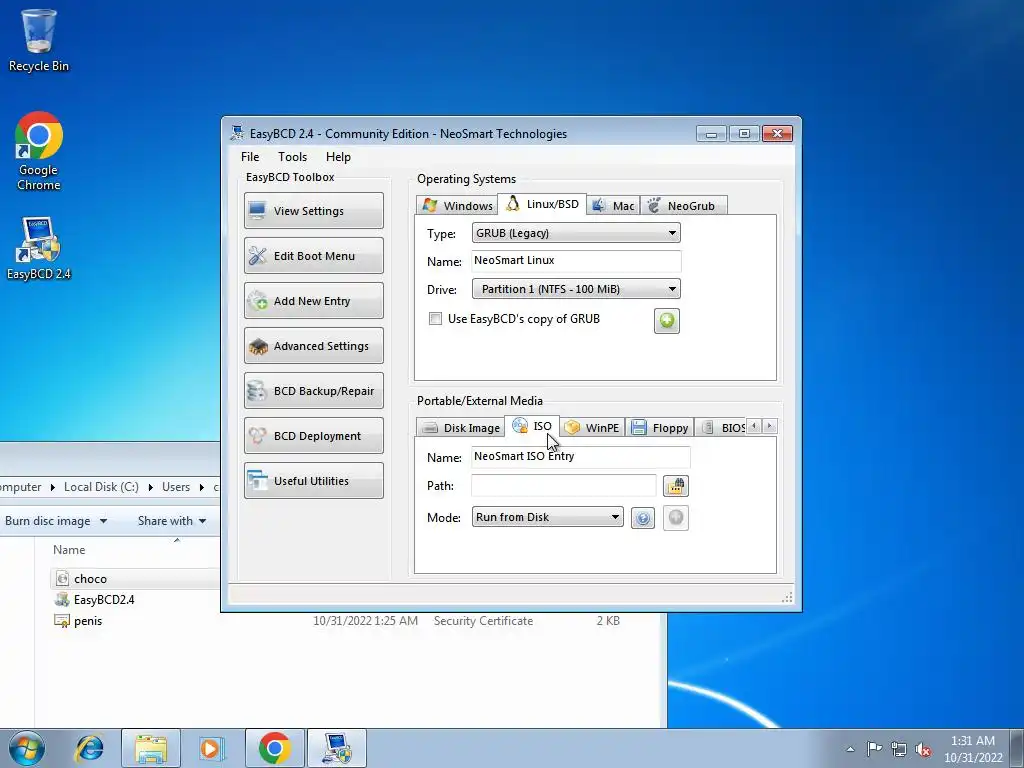Image resolution: width=1024 pixels, height=768 pixels.
Task: Open BCD Deployment section
Action: (313, 436)
